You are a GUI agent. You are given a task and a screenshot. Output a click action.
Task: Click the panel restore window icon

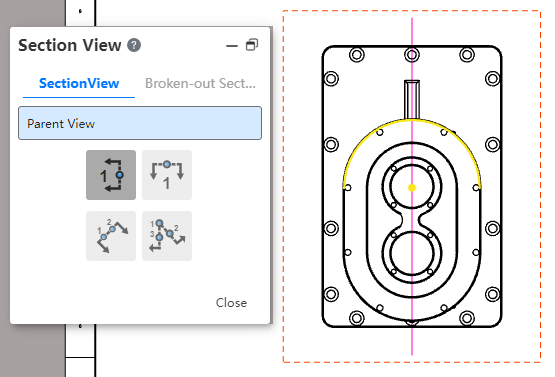click(x=252, y=45)
